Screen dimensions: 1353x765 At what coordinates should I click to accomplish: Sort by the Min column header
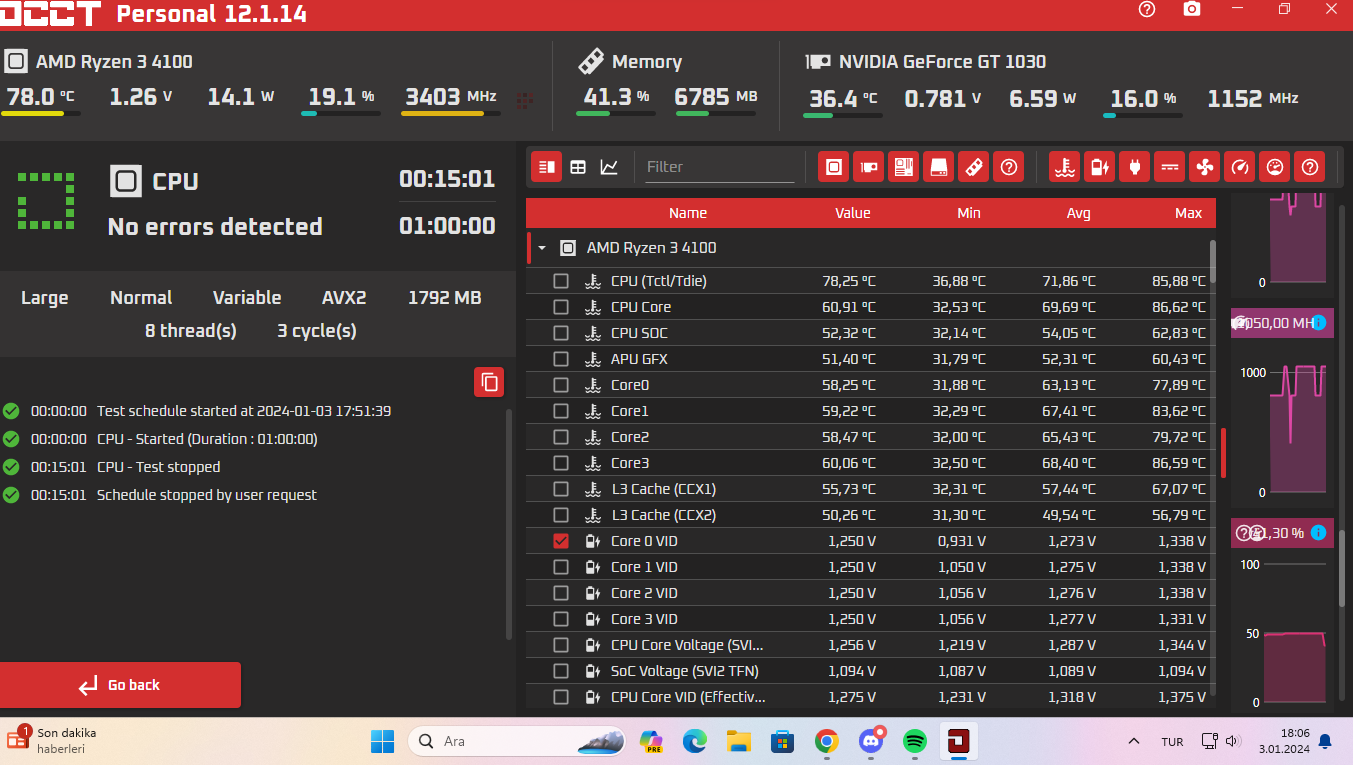[969, 213]
